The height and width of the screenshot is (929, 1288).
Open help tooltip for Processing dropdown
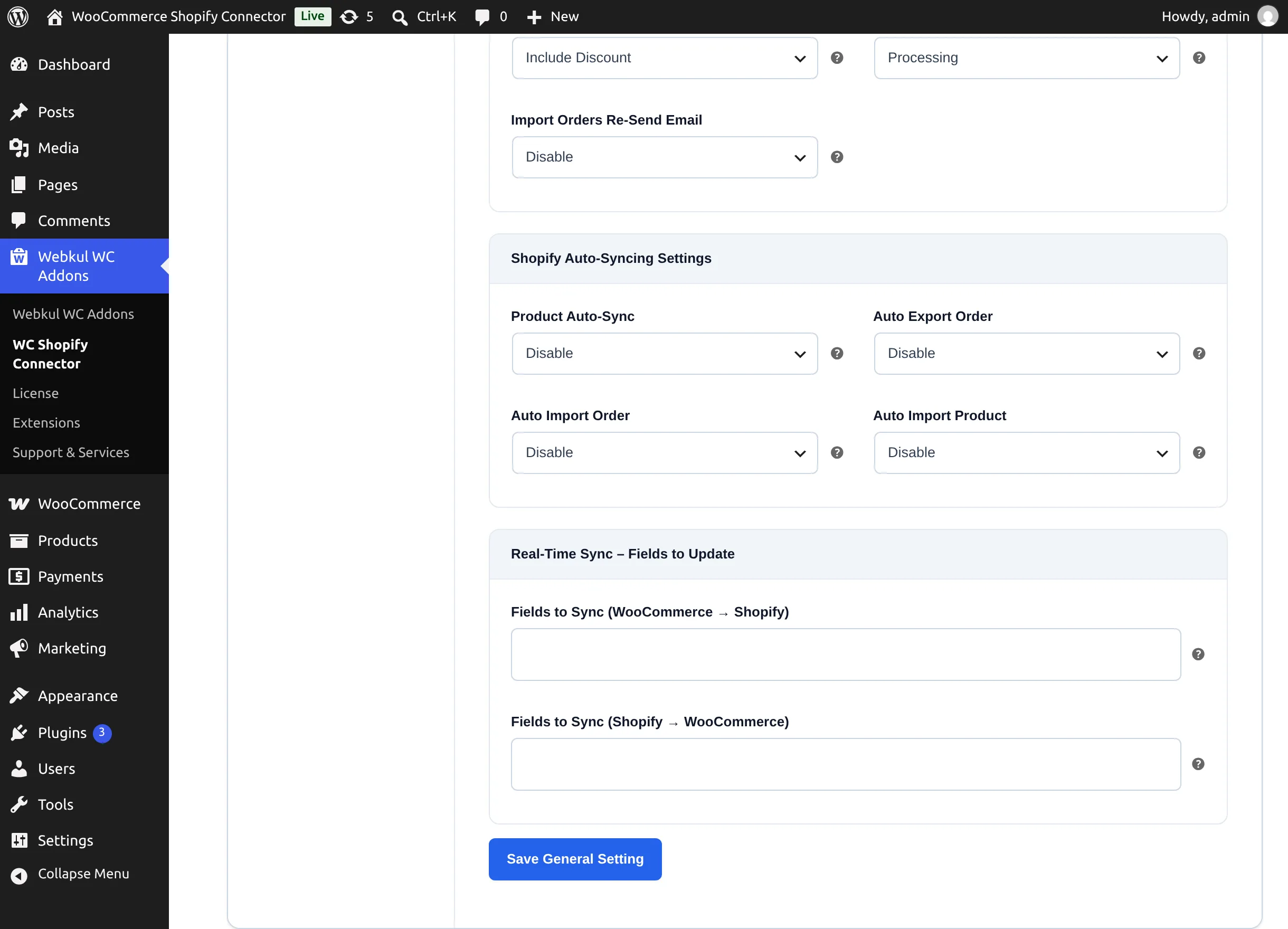[1199, 58]
